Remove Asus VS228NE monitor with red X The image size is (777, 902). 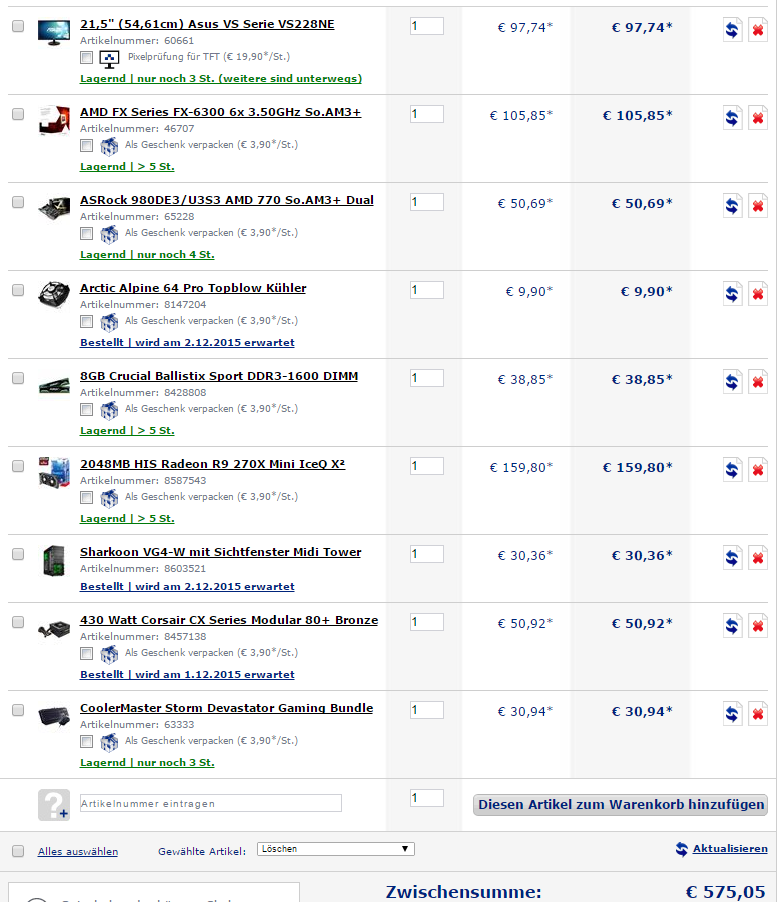758,30
